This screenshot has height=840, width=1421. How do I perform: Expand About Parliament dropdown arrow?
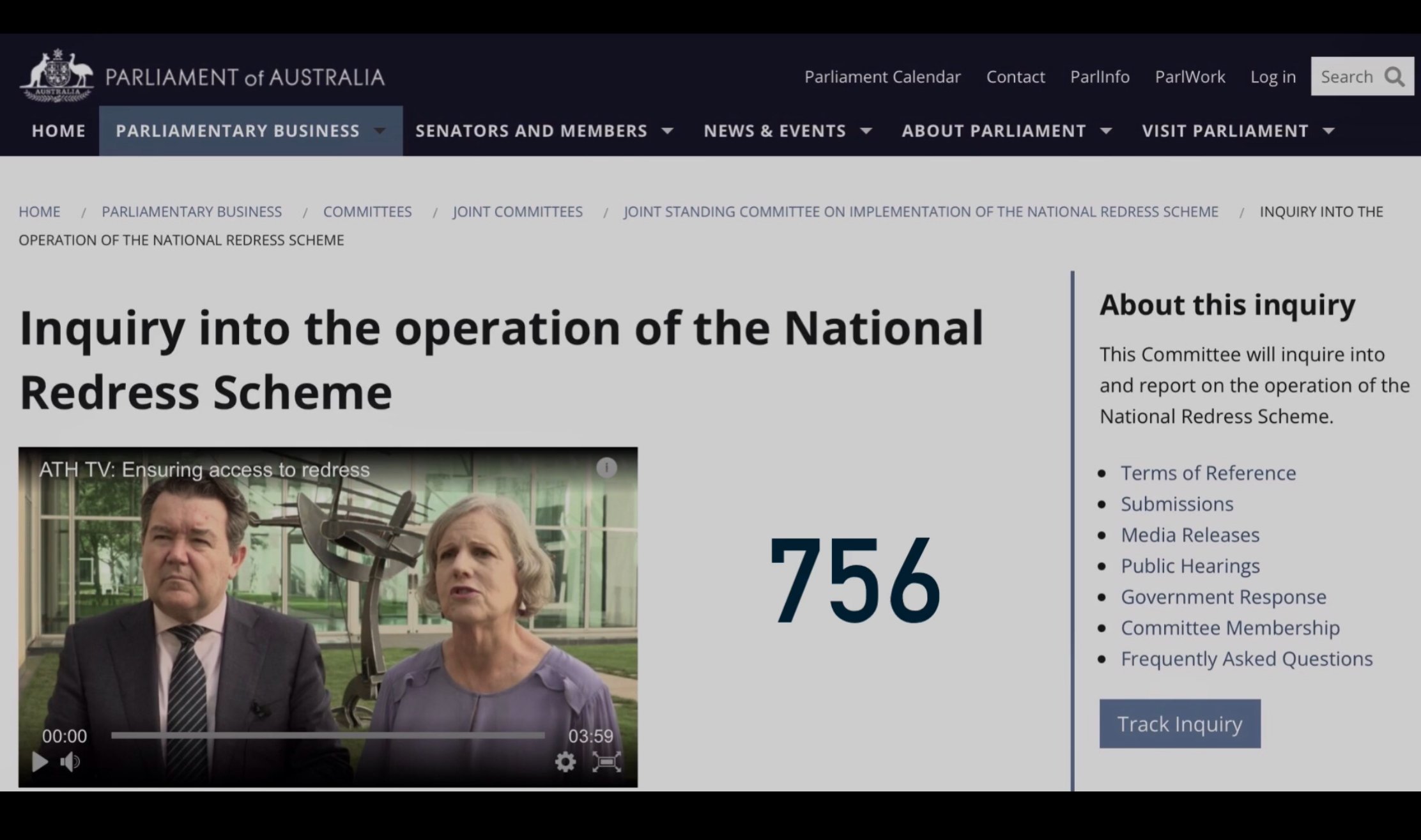1106,131
